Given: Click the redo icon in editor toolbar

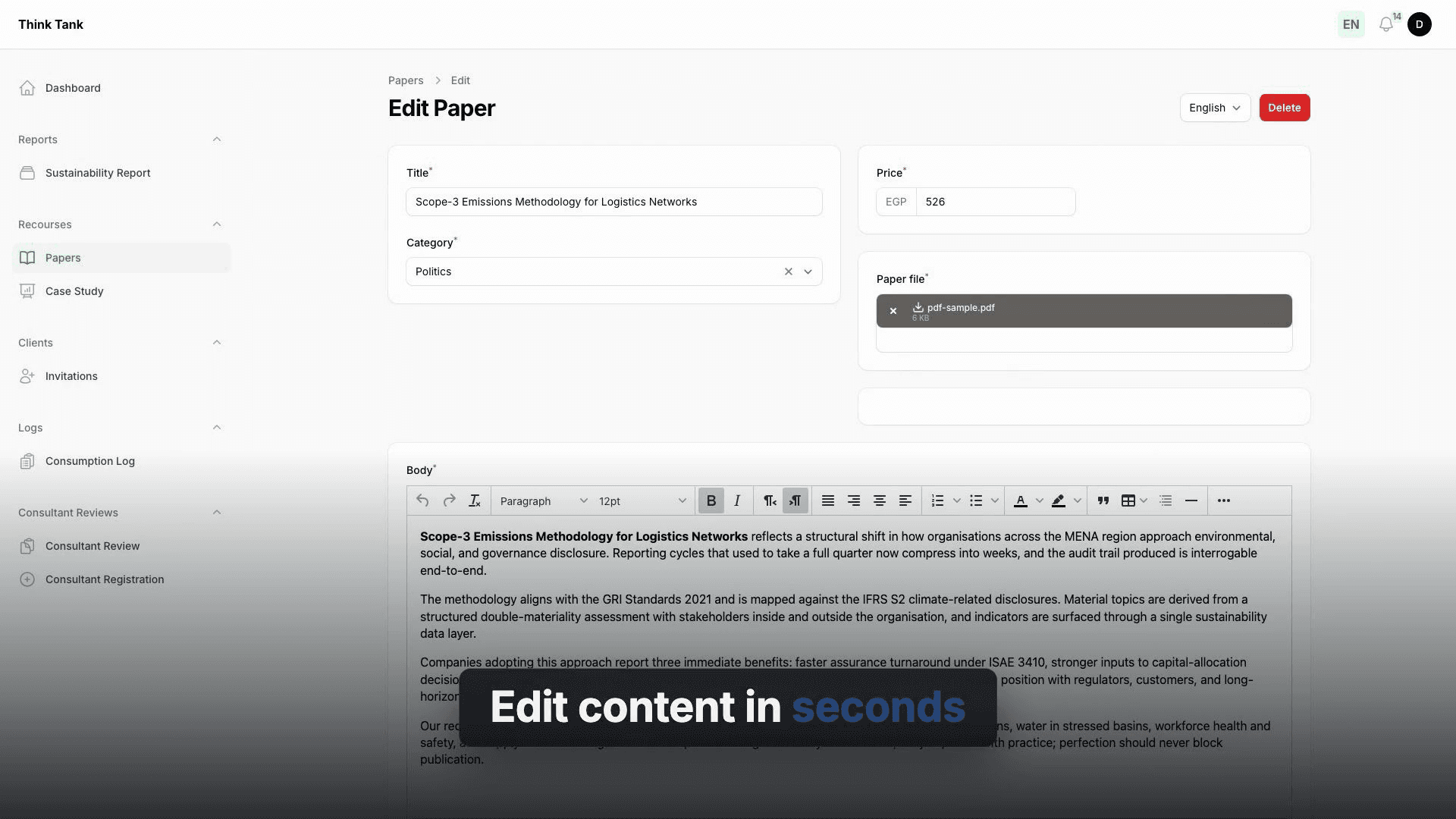Looking at the screenshot, I should click(449, 500).
